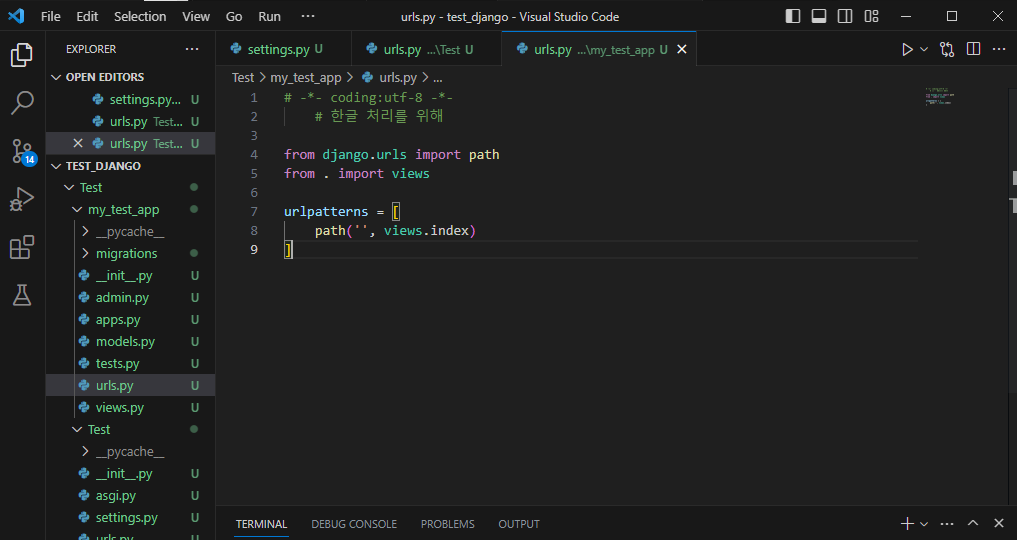Close urls.py in Open Editors list
Image resolution: width=1017 pixels, height=540 pixels.
[x=78, y=143]
